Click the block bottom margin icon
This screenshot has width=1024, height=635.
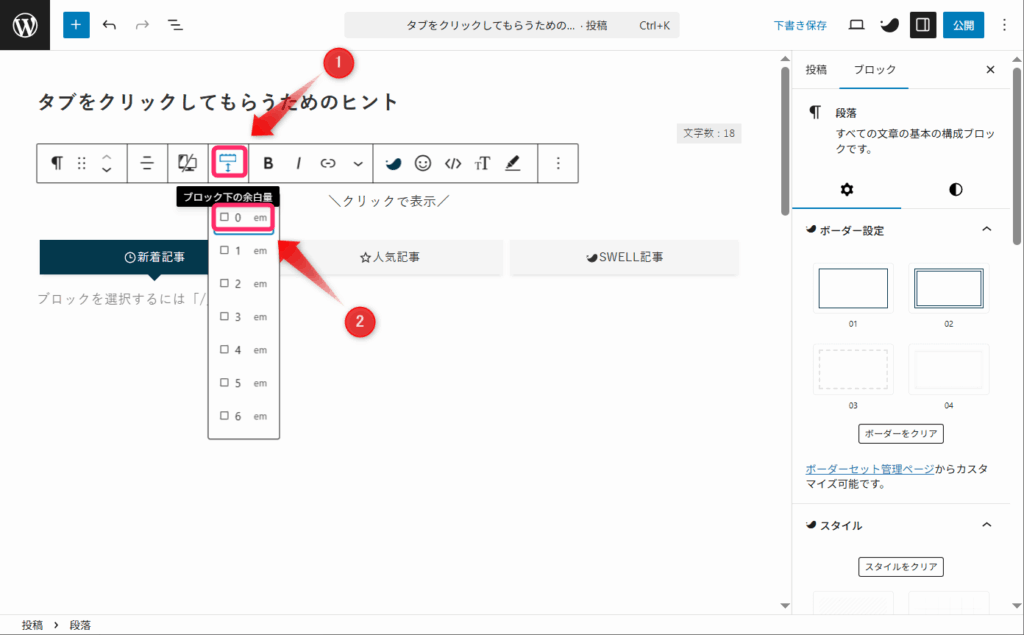click(228, 162)
